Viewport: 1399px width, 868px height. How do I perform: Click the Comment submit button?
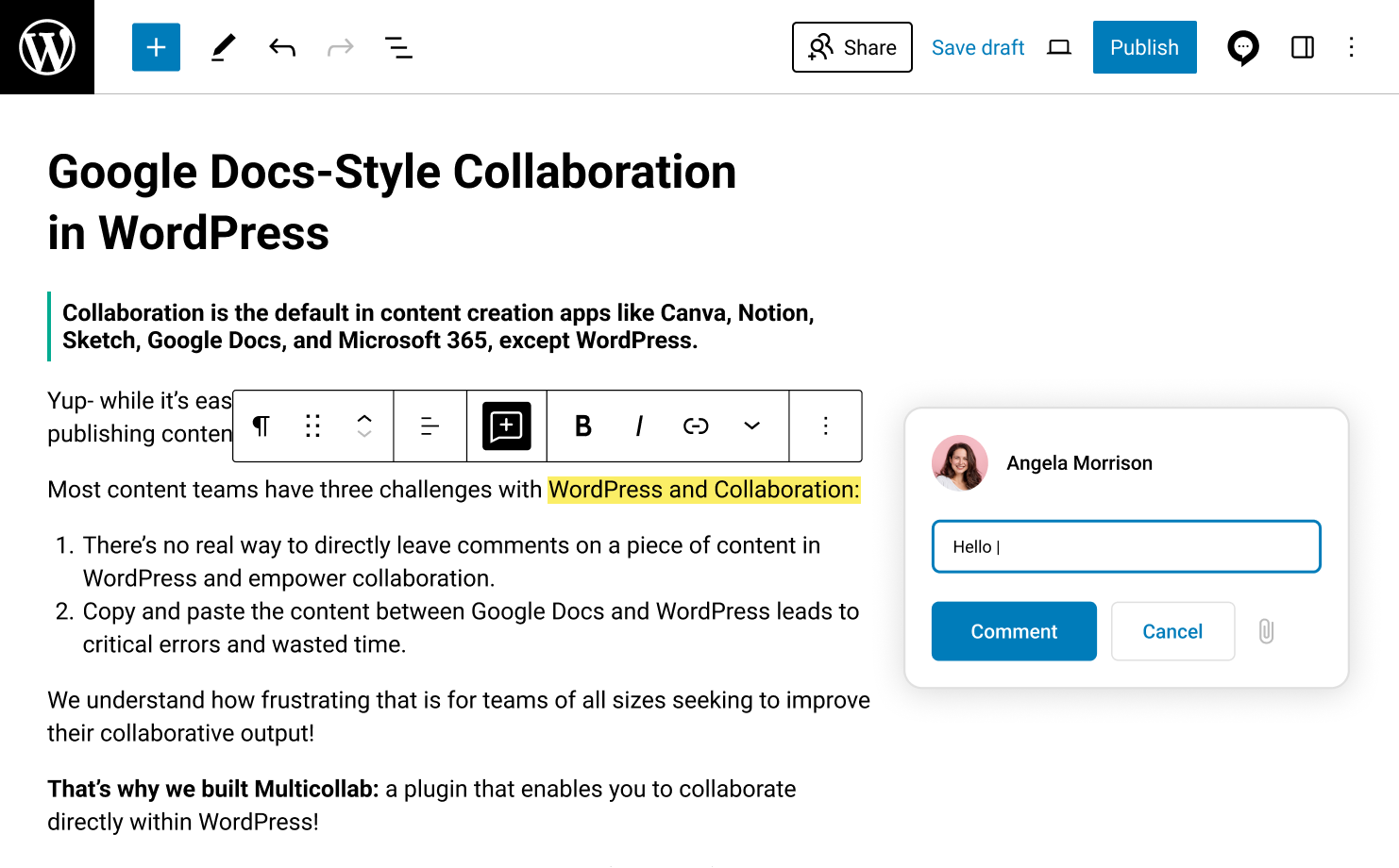tap(1014, 631)
